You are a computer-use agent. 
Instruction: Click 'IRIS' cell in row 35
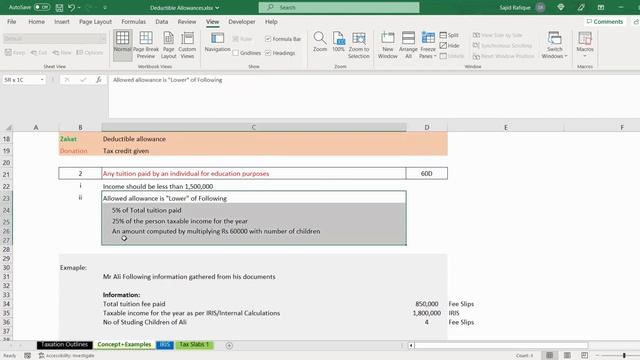pyautogui.click(x=454, y=313)
